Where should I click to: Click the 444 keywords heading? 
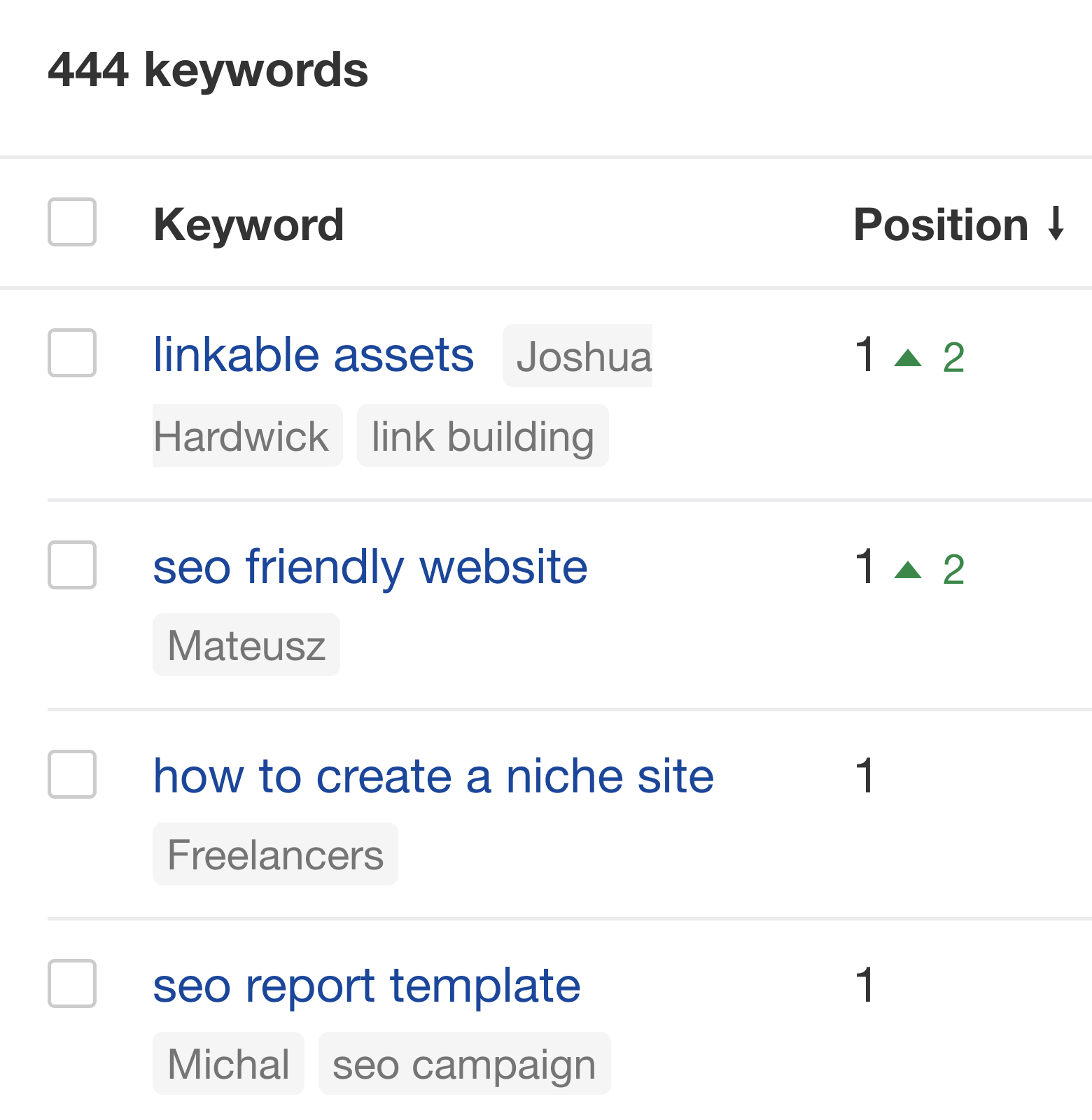tap(206, 70)
